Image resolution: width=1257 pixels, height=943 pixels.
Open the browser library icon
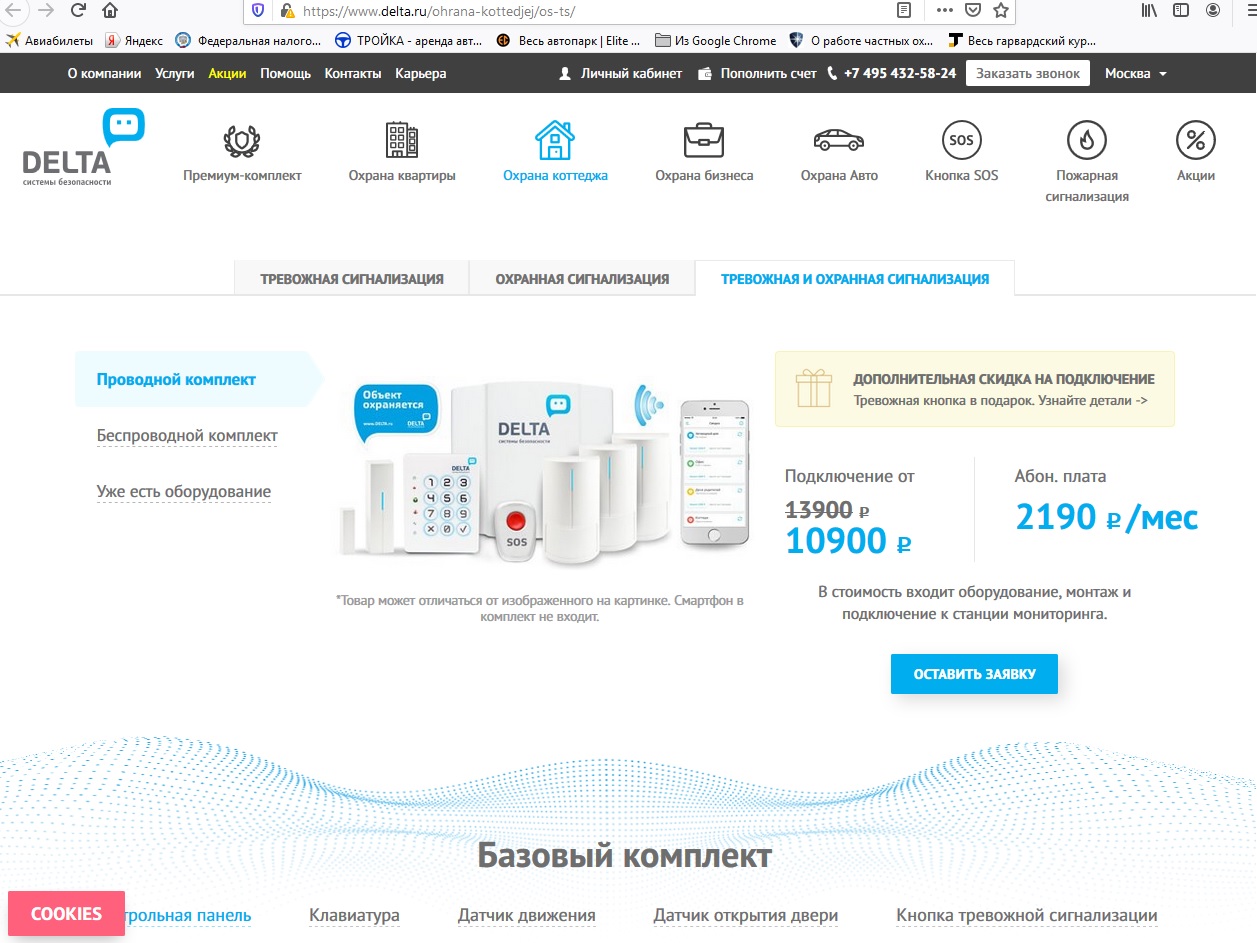tap(1149, 10)
